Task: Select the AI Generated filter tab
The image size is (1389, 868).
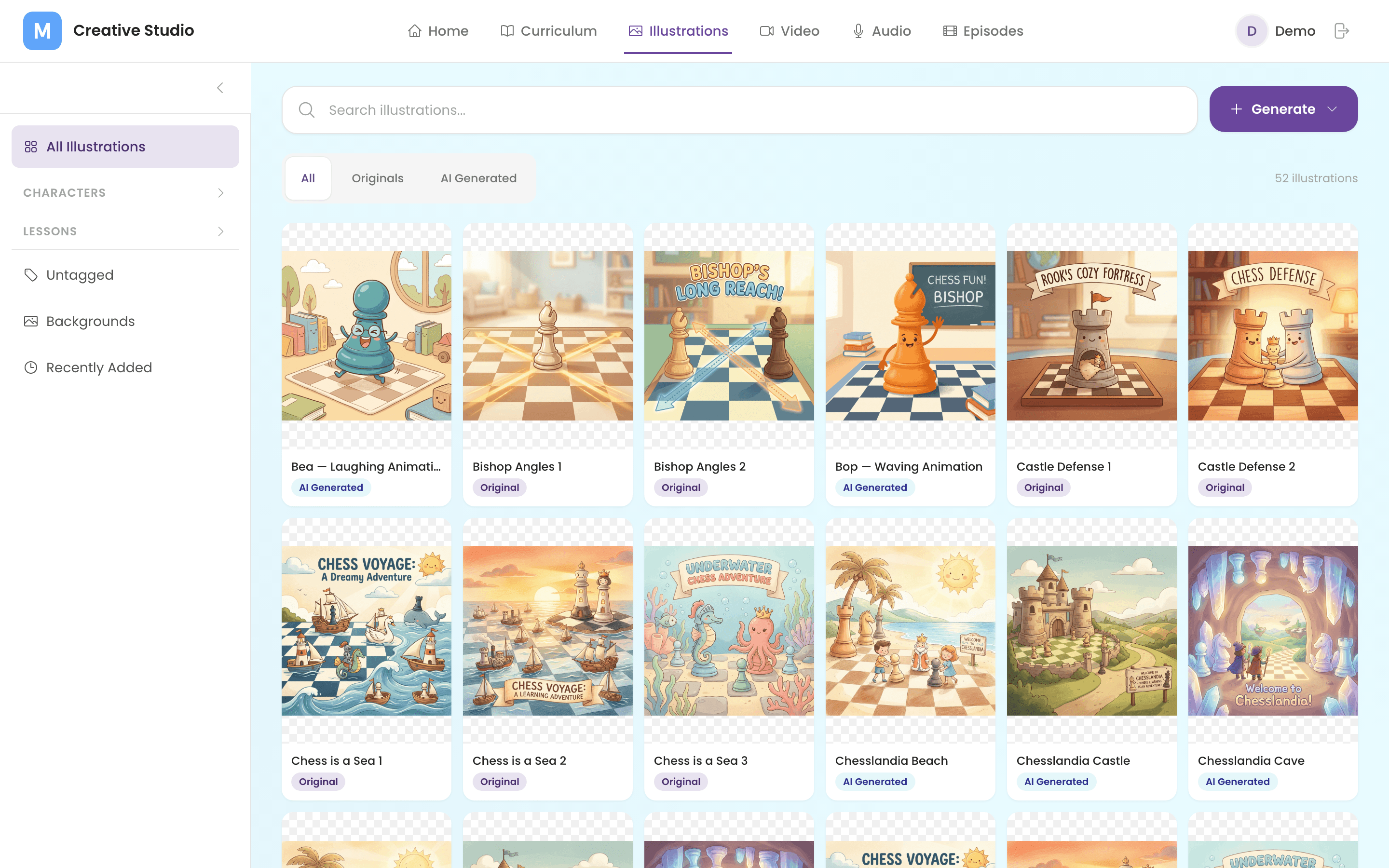Action: (479, 178)
